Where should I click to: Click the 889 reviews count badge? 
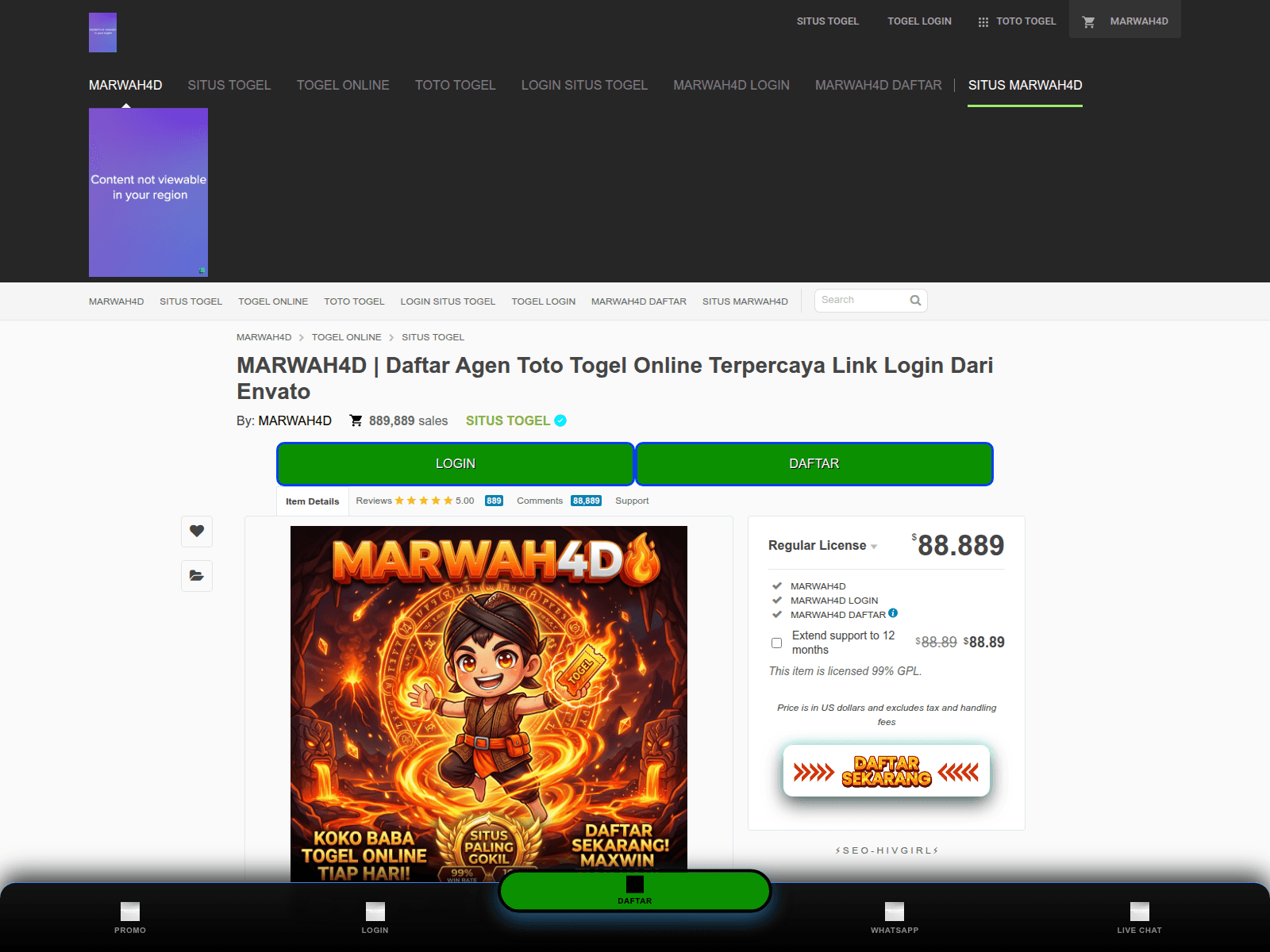click(495, 501)
